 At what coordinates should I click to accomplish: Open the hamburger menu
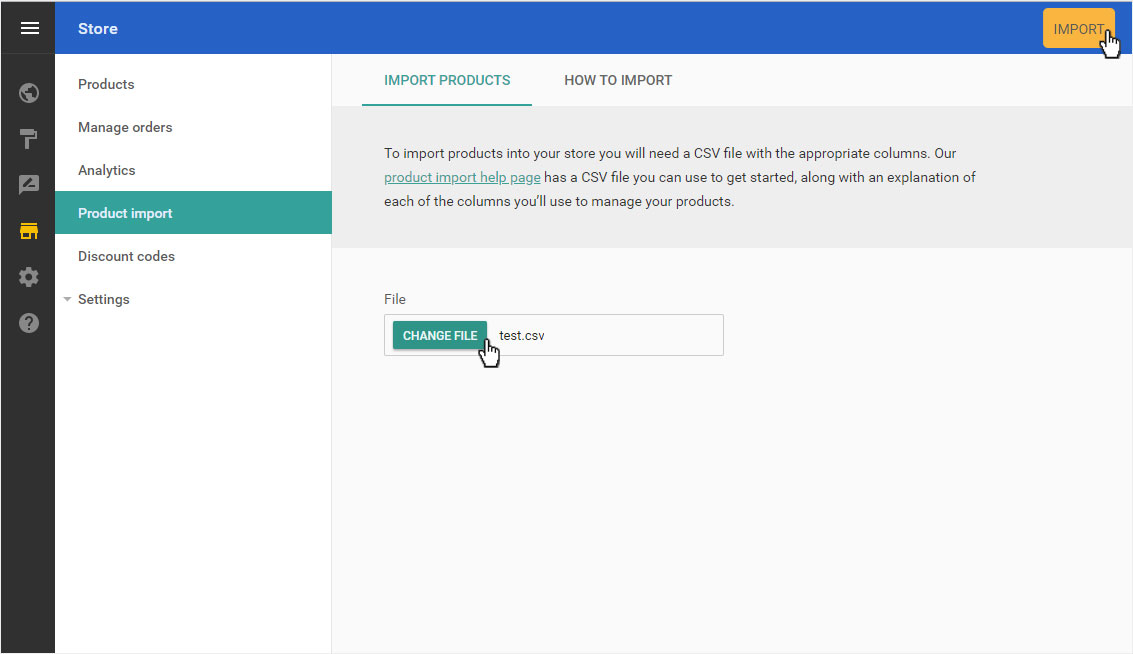tap(30, 28)
